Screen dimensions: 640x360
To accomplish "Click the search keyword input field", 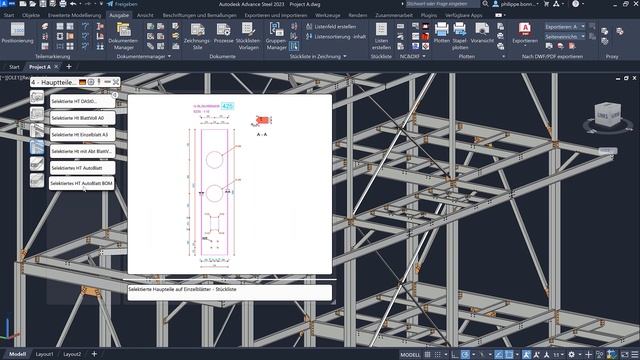I will pyautogui.click(x=442, y=4).
